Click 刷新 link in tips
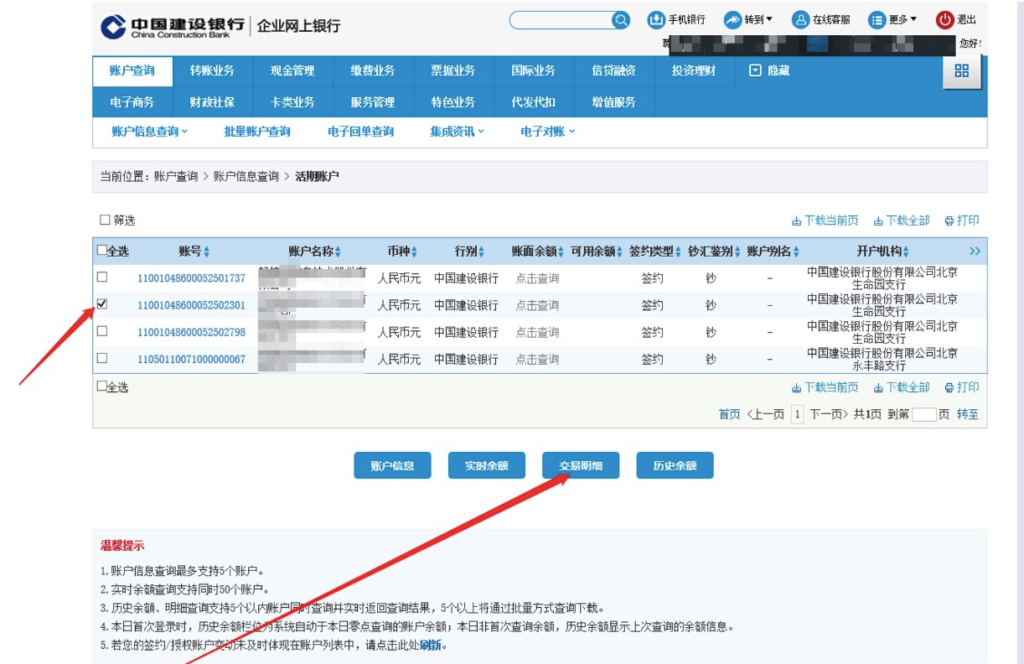 point(431,645)
